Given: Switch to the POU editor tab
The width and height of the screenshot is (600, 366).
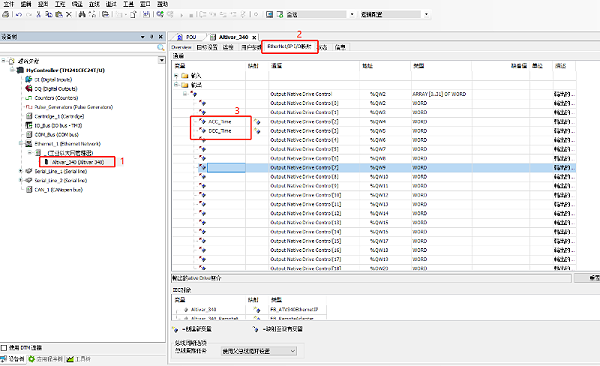Looking at the screenshot, I should pos(187,37).
